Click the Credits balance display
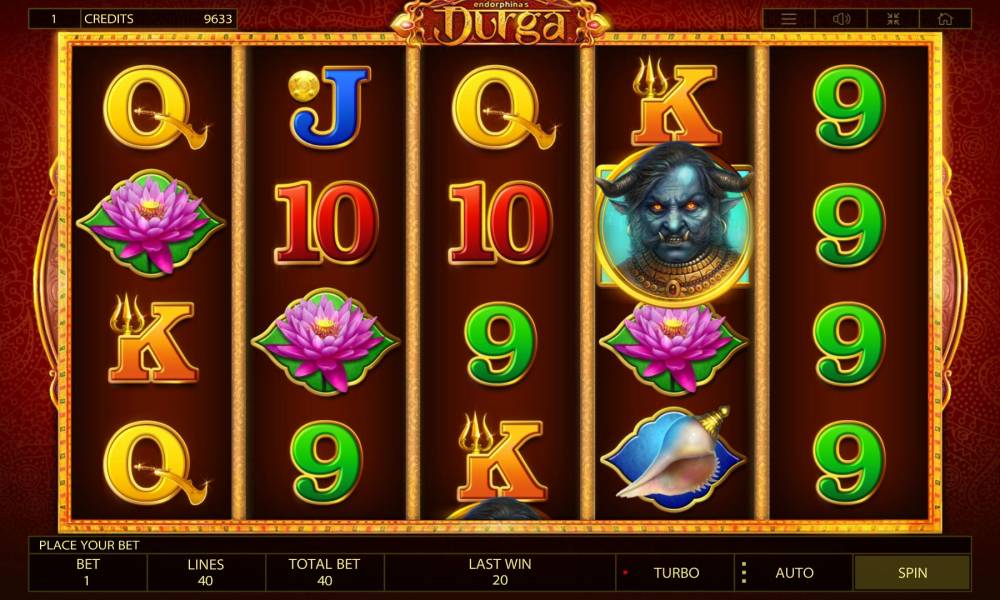The image size is (1000, 600). 159,18
